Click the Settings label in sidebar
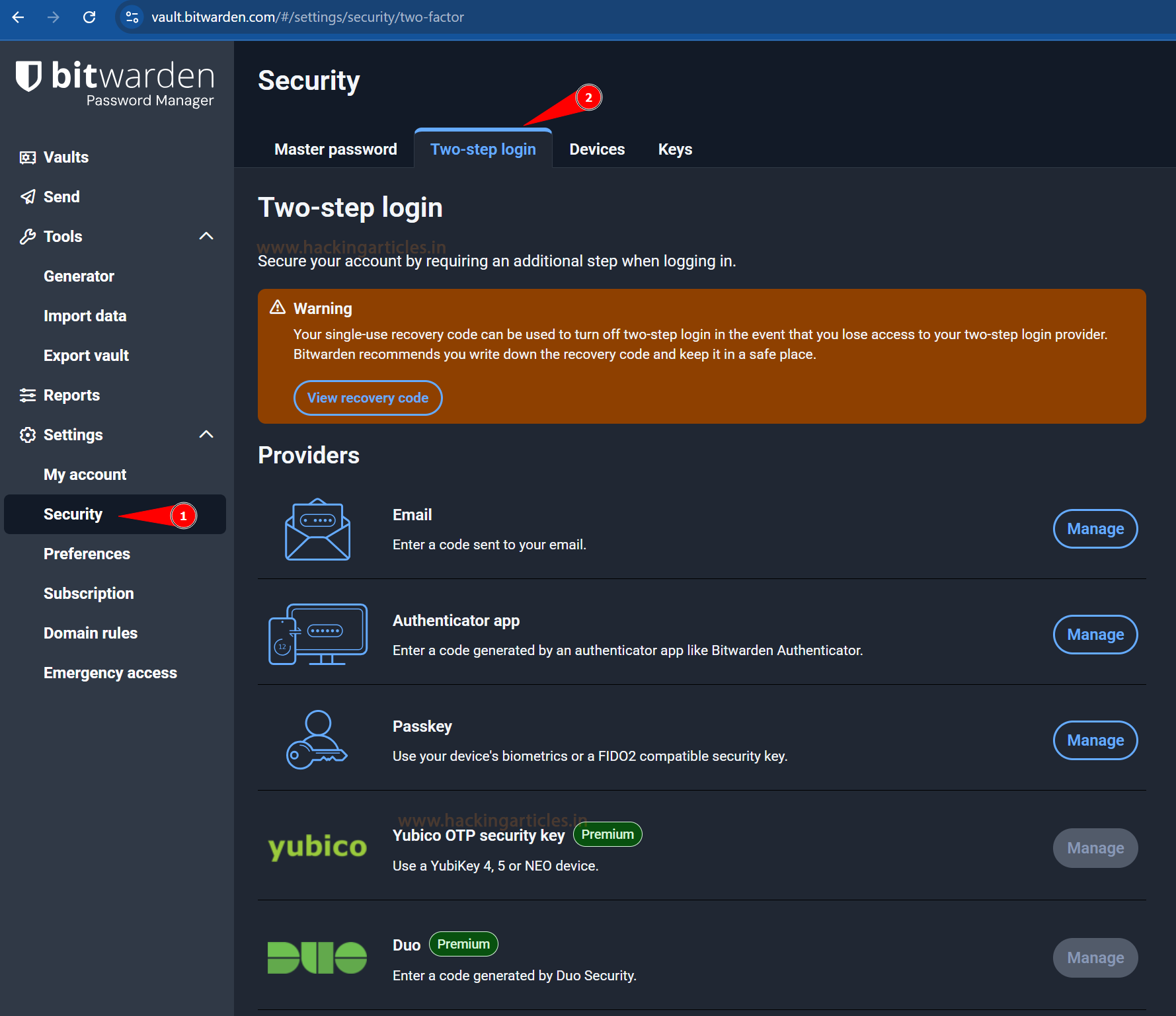Screen dimensions: 1176x1016 coord(73,435)
